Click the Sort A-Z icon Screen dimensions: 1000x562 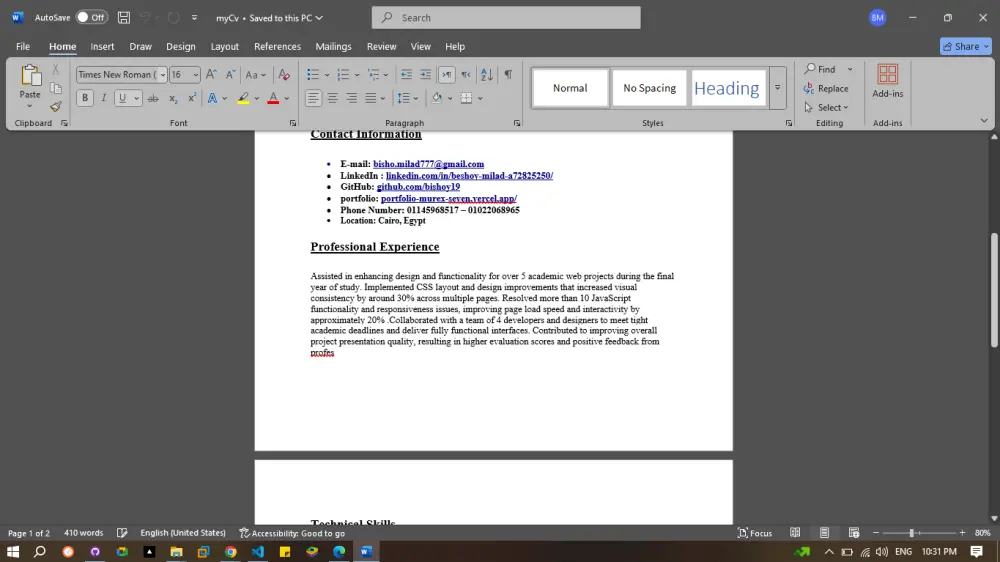pyautogui.click(x=487, y=75)
